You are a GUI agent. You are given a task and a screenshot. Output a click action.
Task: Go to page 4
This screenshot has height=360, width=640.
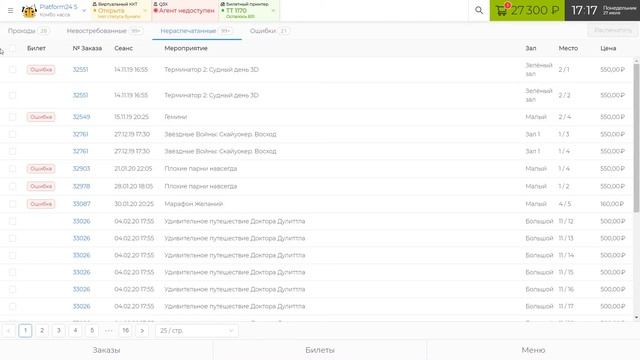tap(76, 331)
